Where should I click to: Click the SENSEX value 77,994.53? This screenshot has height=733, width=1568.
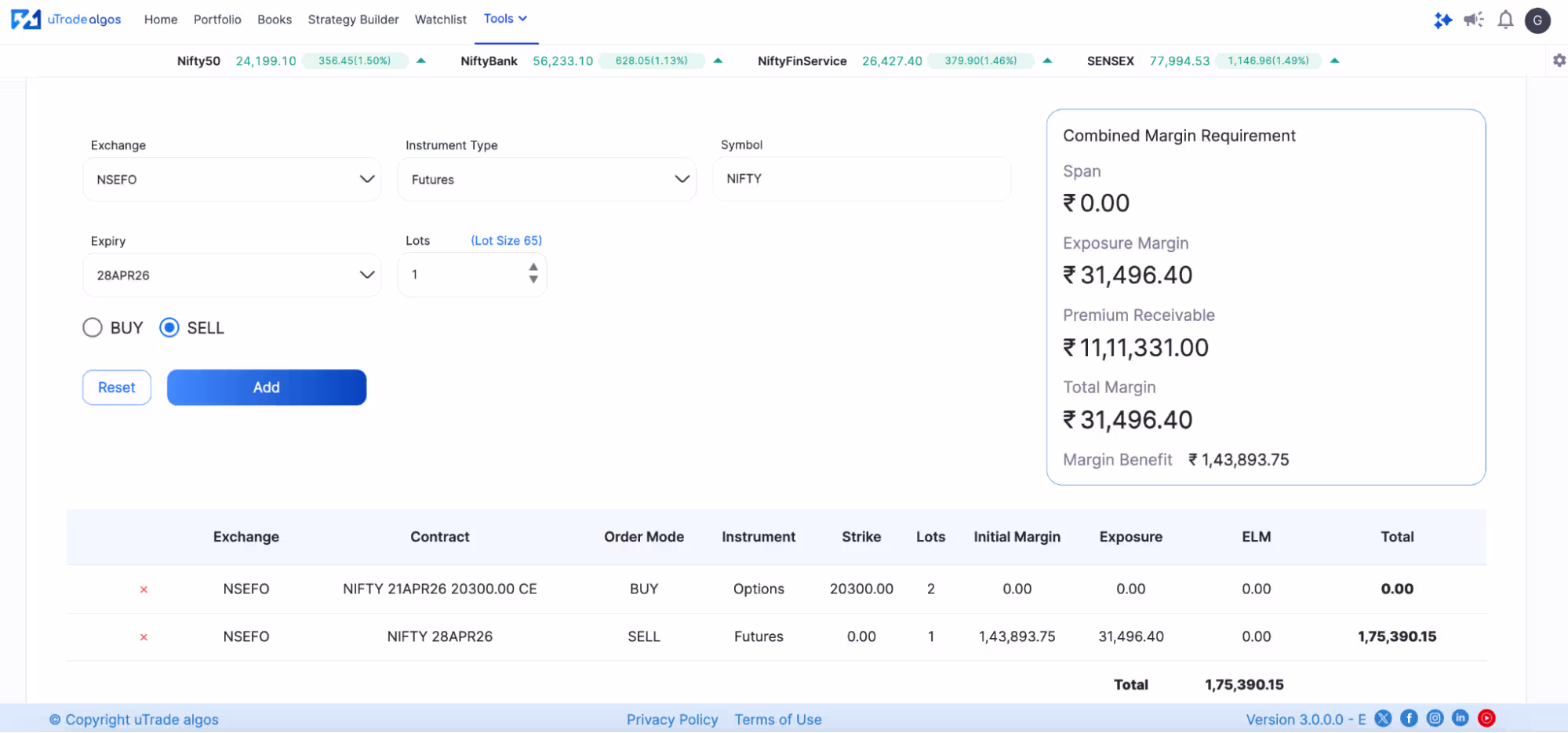(1180, 61)
